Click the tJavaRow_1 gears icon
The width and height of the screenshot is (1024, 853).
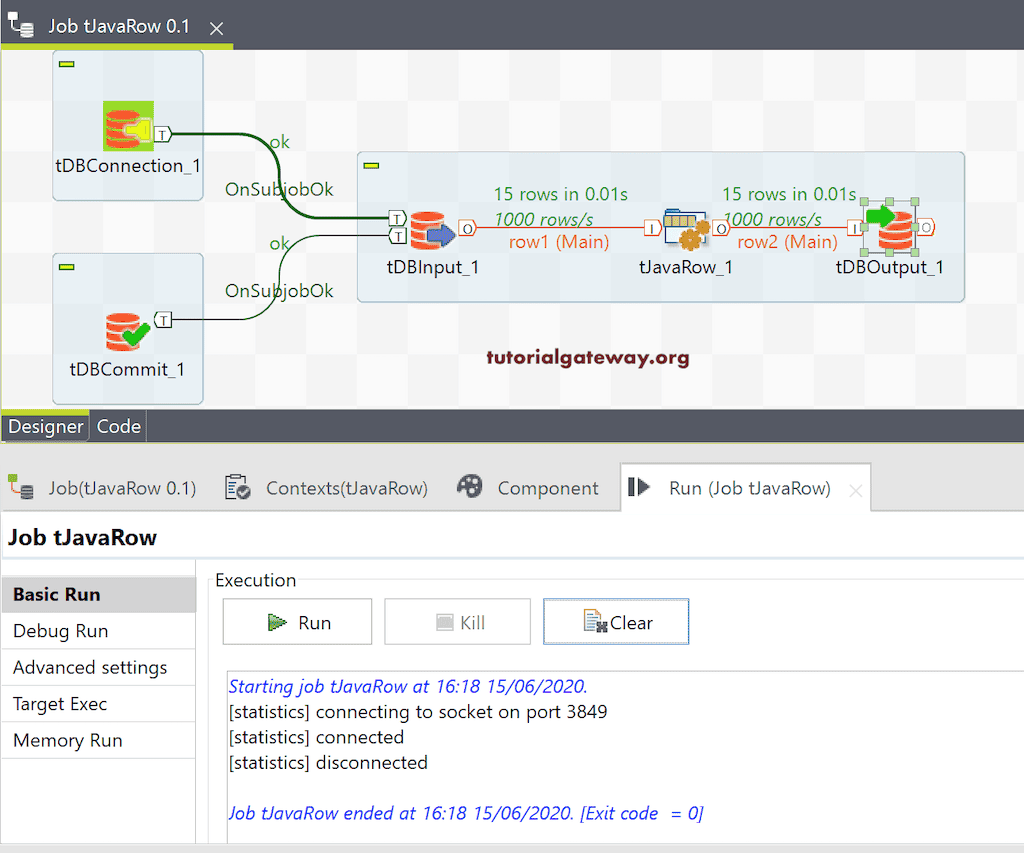[686, 228]
